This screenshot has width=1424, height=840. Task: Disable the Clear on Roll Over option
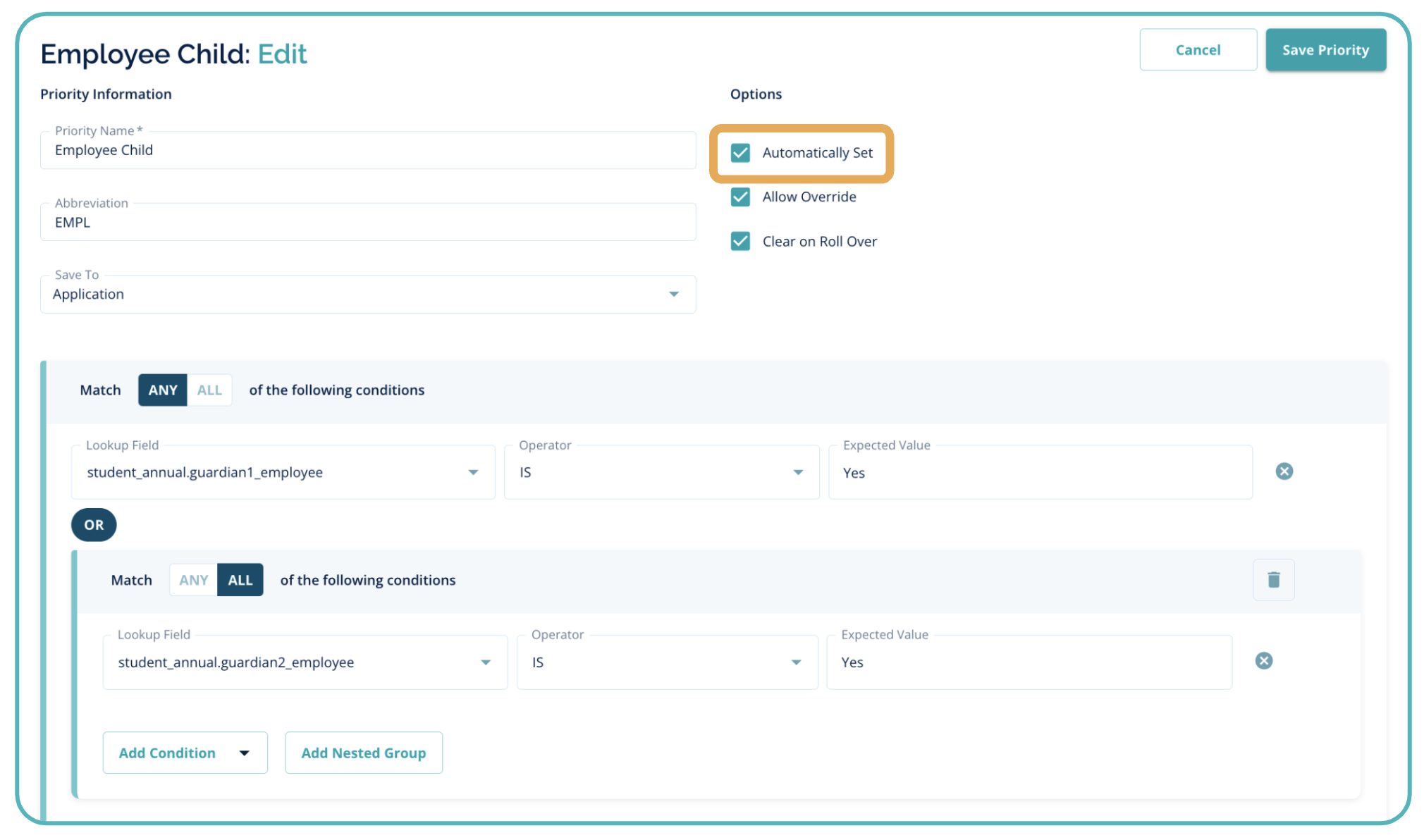(x=740, y=242)
